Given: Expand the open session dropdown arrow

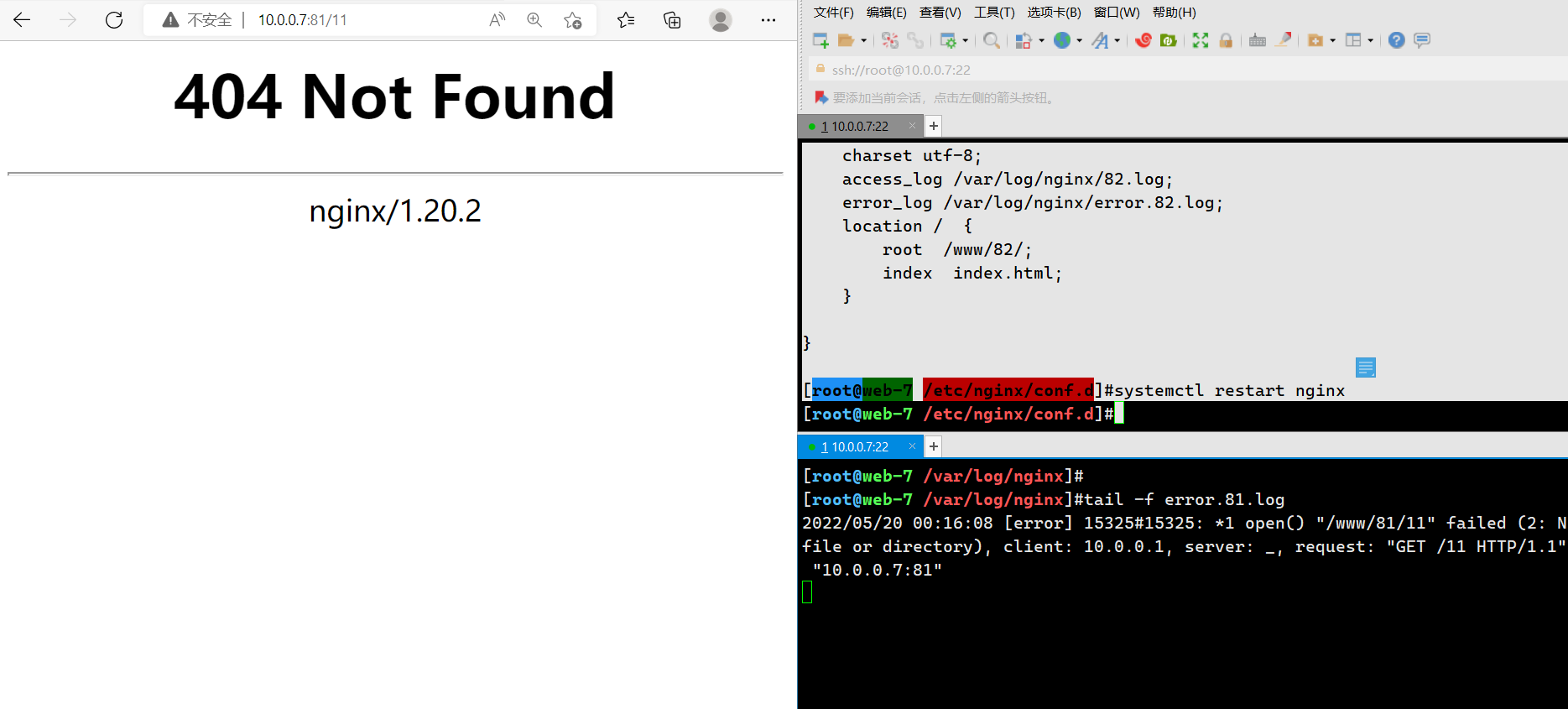Looking at the screenshot, I should pyautogui.click(x=863, y=40).
